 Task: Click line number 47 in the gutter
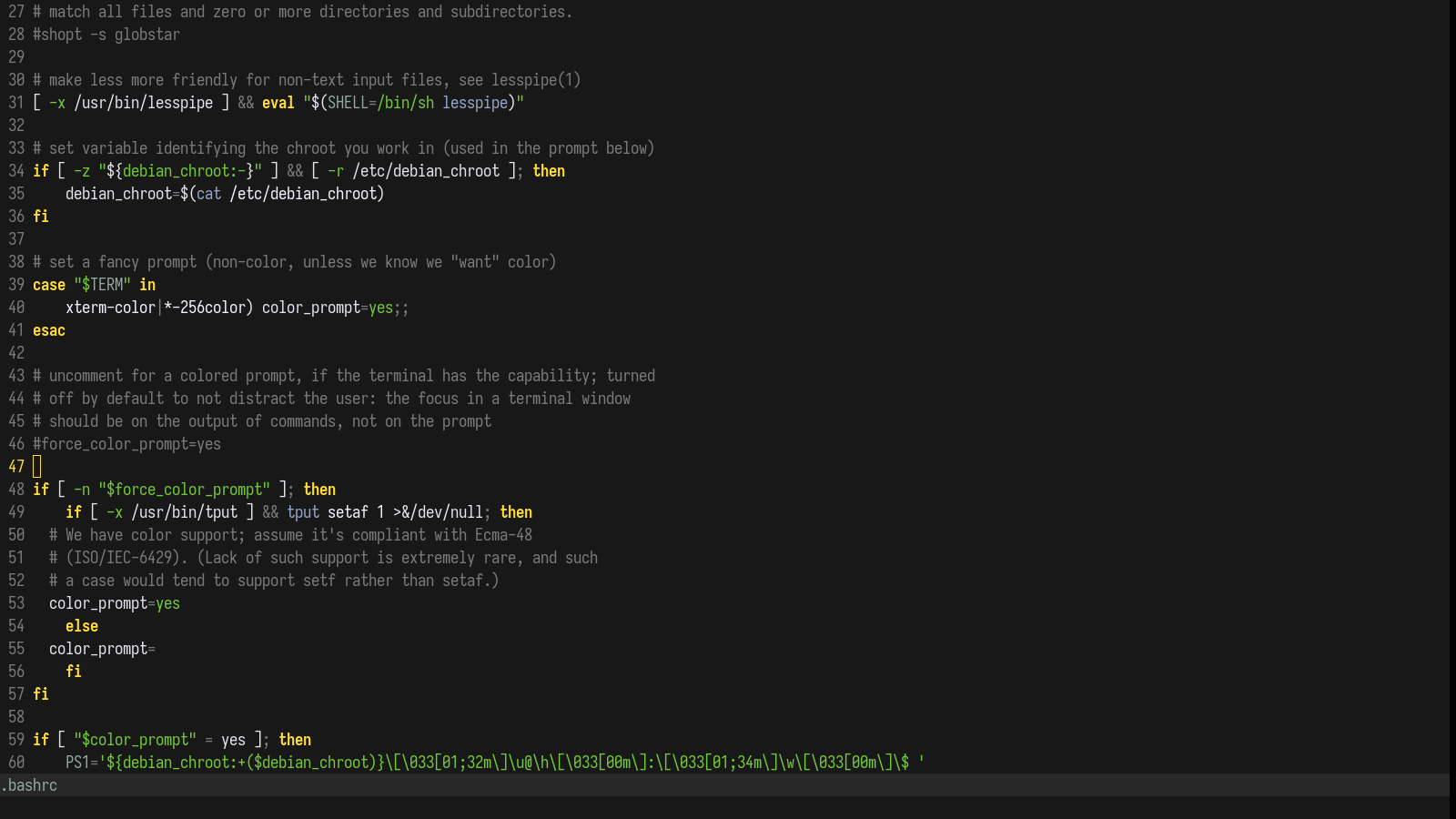(16, 467)
